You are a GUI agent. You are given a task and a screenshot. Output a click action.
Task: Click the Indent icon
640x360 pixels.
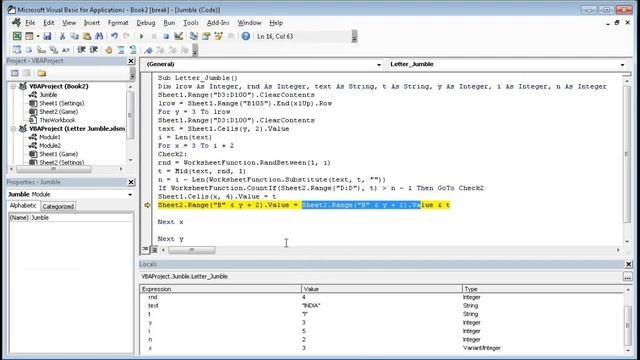point(81,50)
